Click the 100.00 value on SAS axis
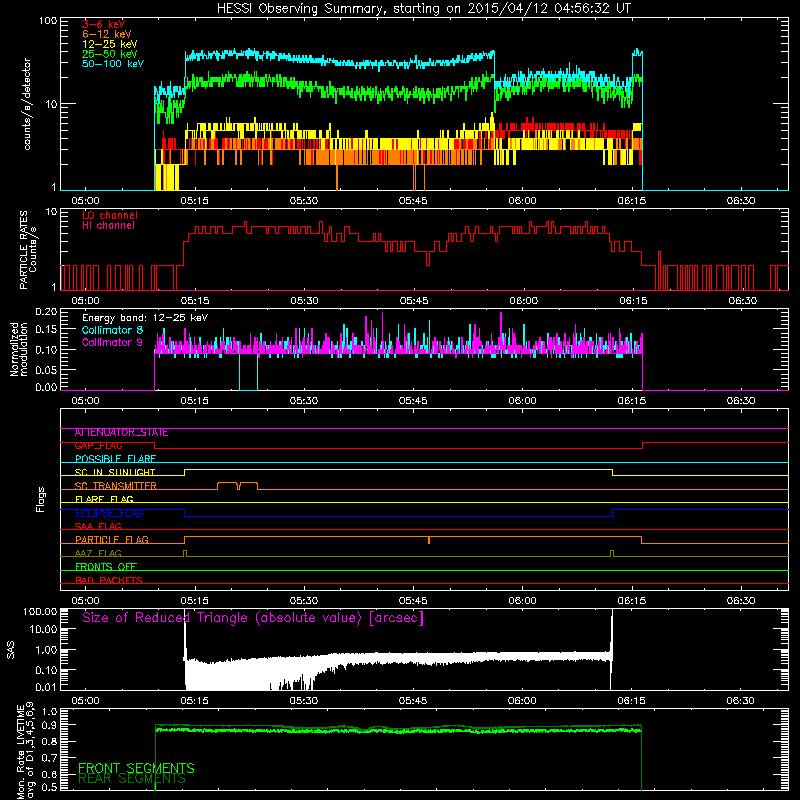 (x=40, y=611)
